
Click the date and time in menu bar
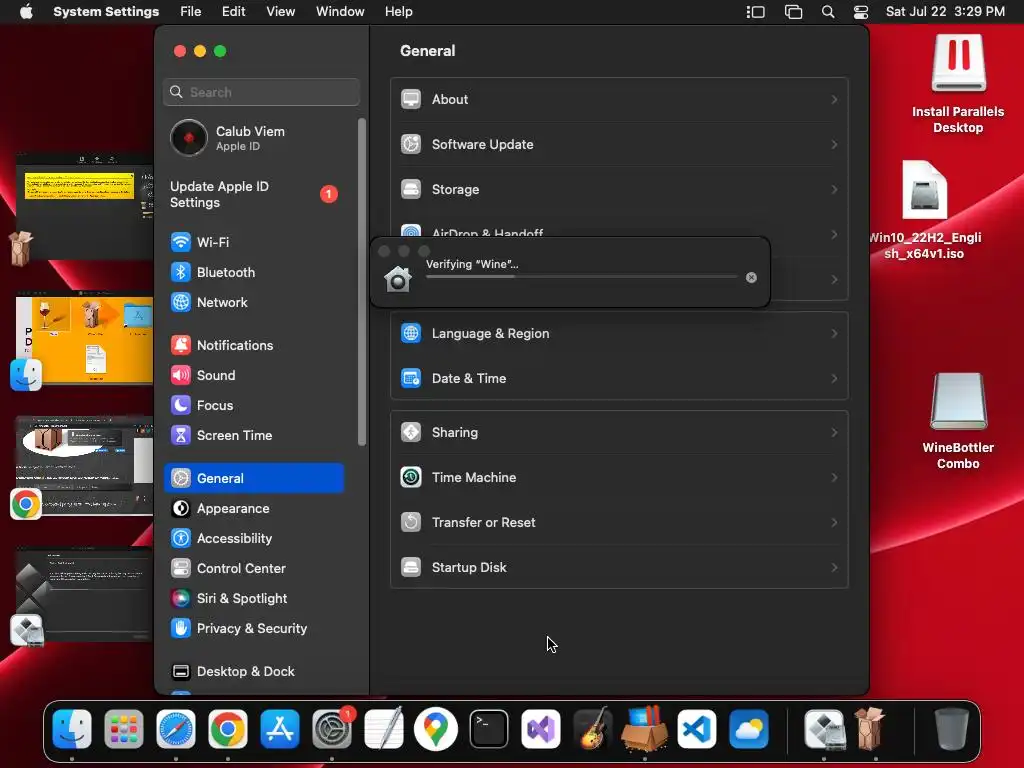[945, 12]
